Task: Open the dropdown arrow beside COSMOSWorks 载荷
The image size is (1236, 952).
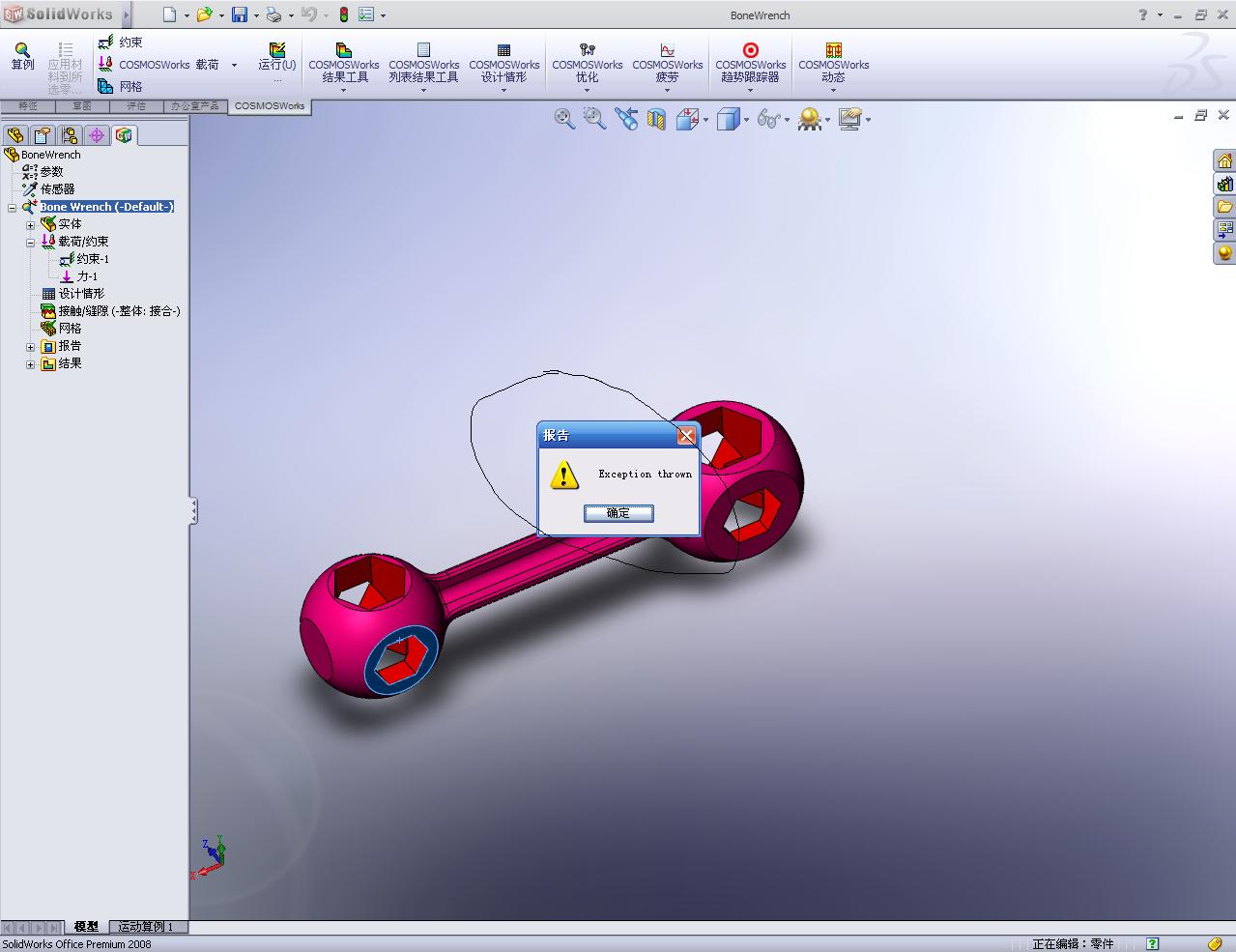Action: 234,65
